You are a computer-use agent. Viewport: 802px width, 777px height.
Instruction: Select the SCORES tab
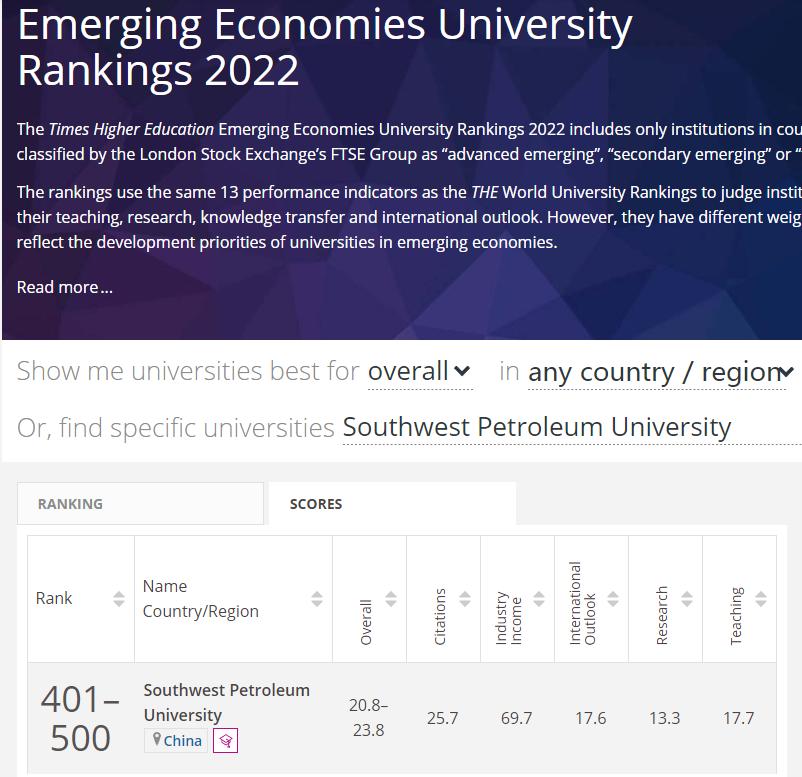pos(316,504)
